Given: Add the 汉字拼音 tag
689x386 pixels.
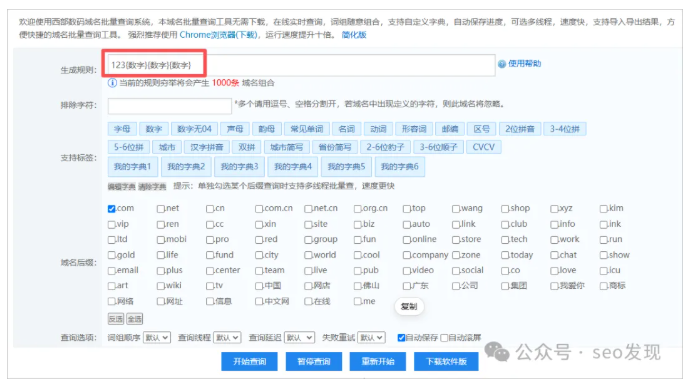Looking at the screenshot, I should pos(207,147).
